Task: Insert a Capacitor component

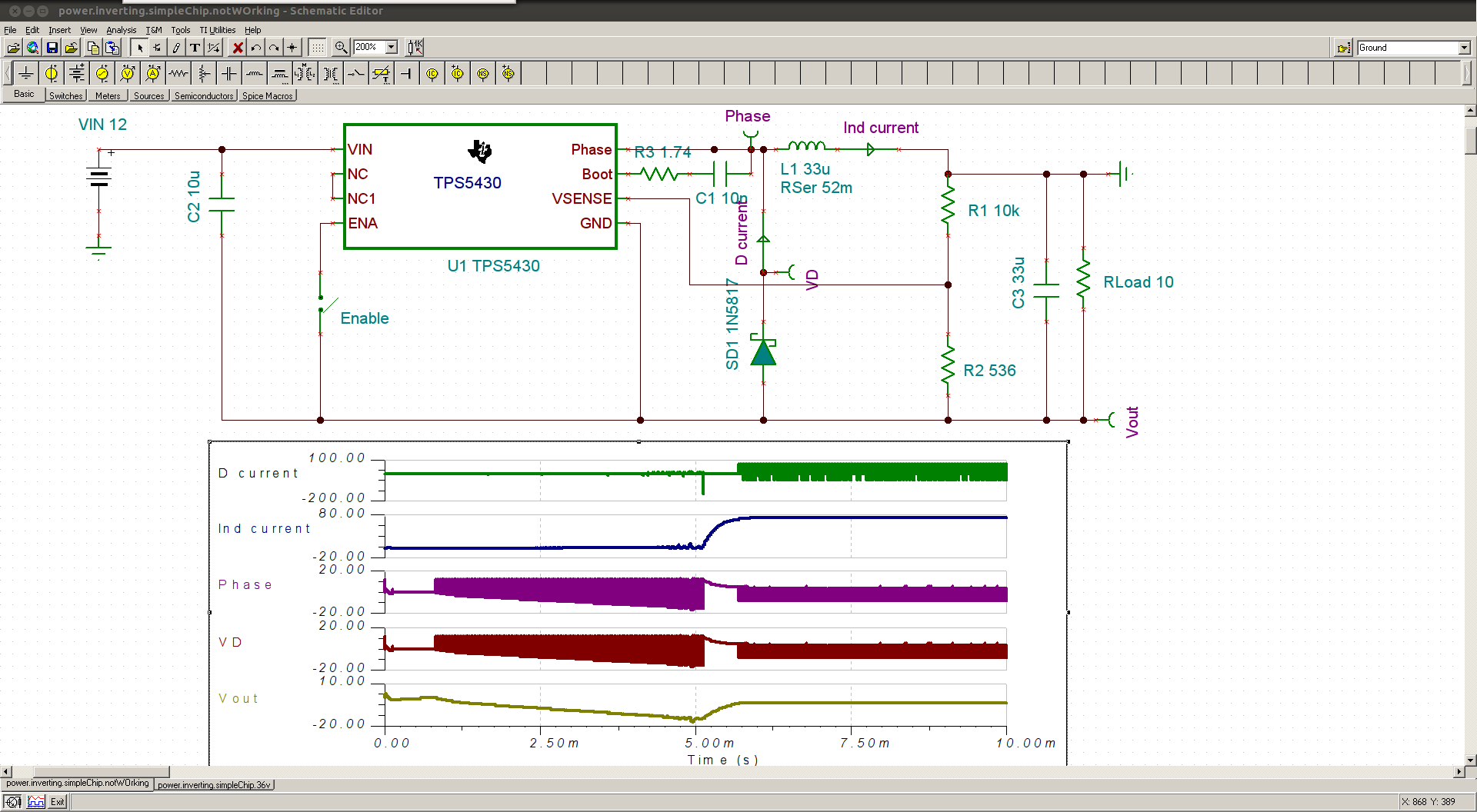Action: (x=229, y=74)
